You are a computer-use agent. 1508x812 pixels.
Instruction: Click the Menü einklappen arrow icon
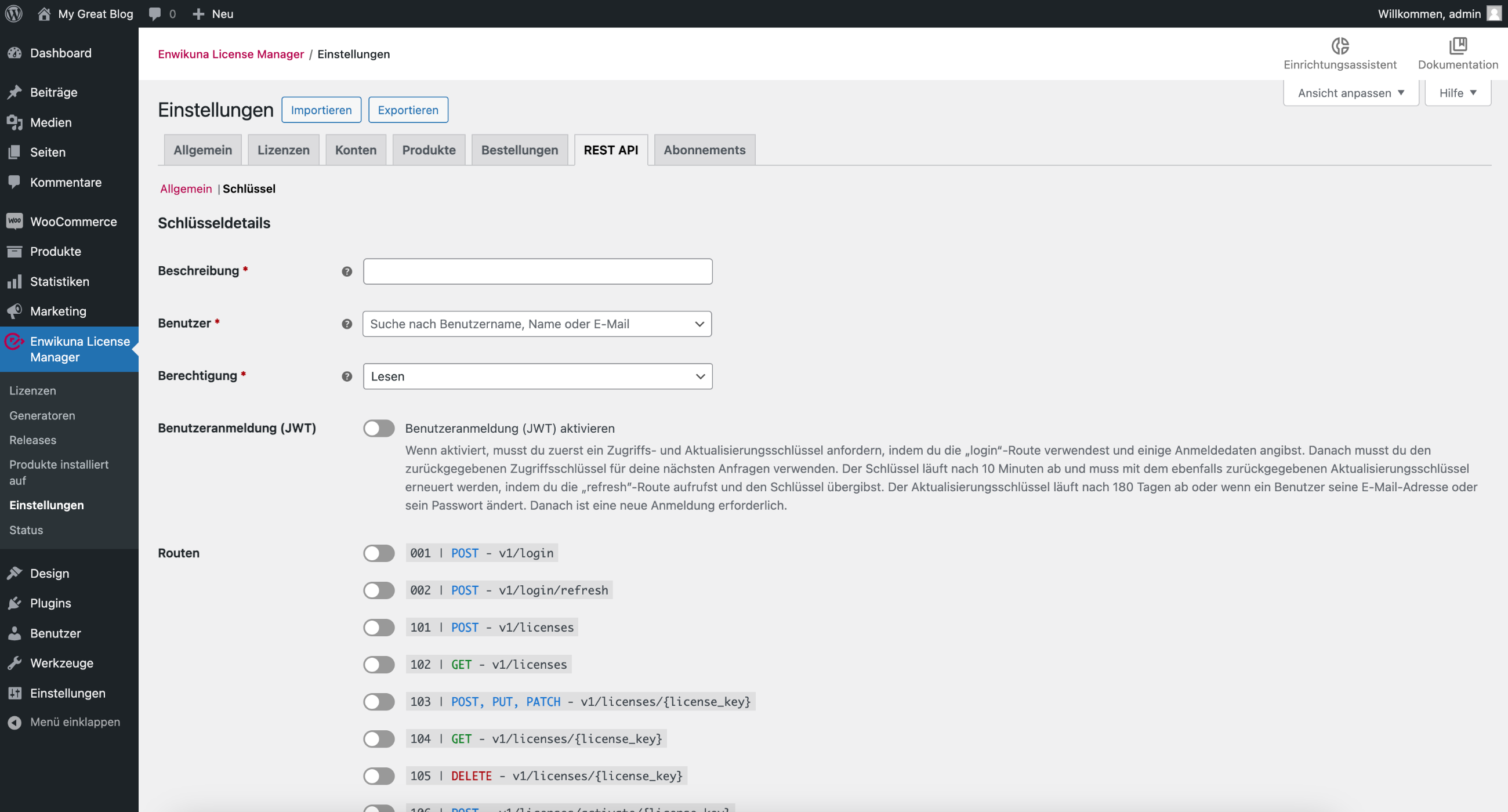point(14,723)
